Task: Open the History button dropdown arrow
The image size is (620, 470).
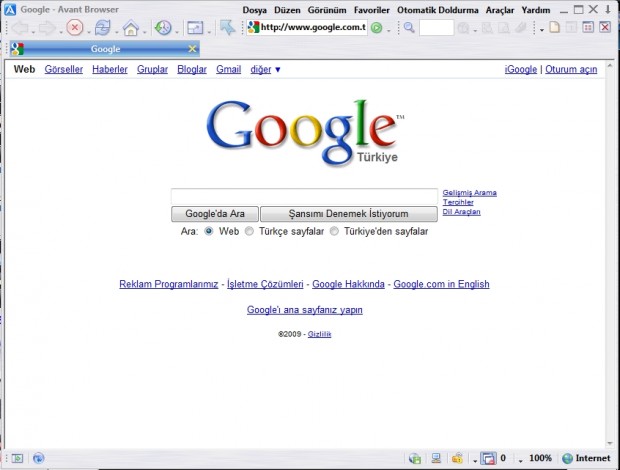Action: click(x=176, y=31)
